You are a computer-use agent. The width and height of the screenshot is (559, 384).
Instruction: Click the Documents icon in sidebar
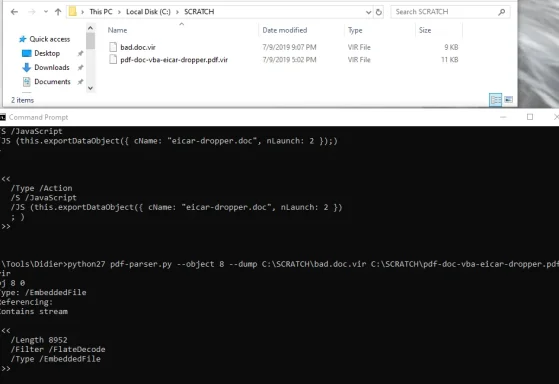[x=27, y=82]
